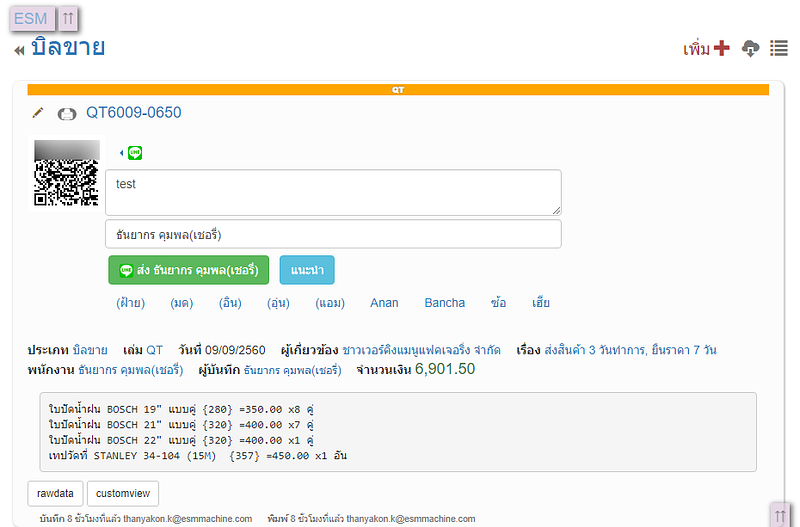Image resolution: width=800 pixels, height=527 pixels.
Task: Click the scroll-to-top arrows at bottom right
Action: [780, 514]
